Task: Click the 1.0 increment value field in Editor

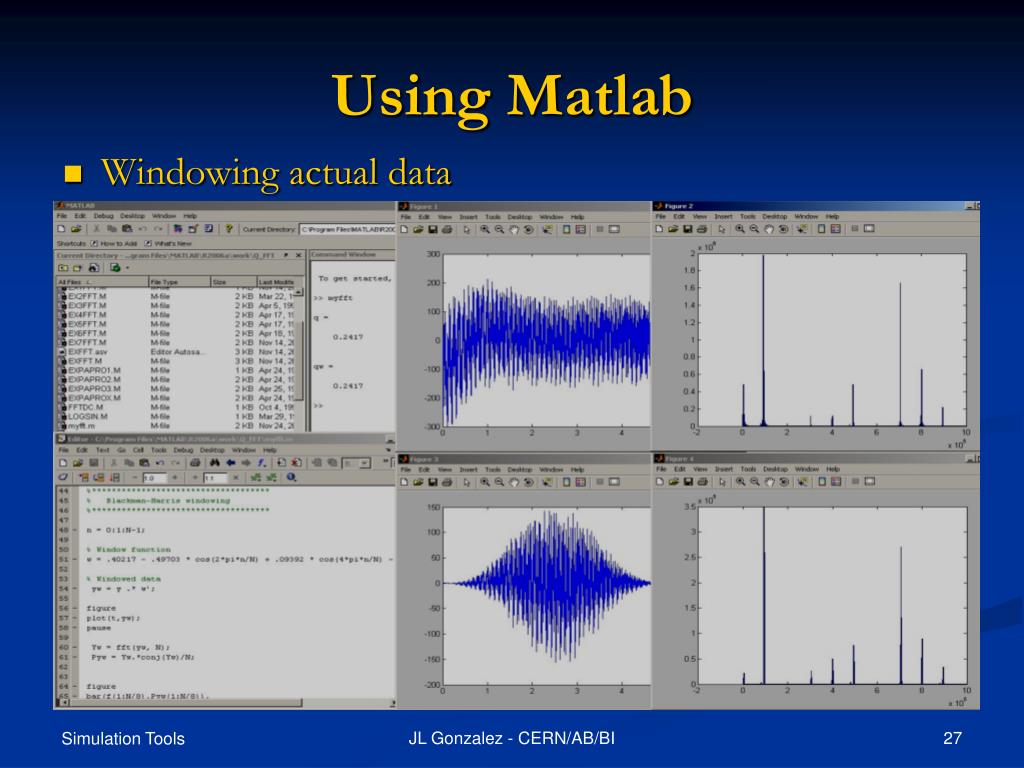Action: tap(155, 477)
